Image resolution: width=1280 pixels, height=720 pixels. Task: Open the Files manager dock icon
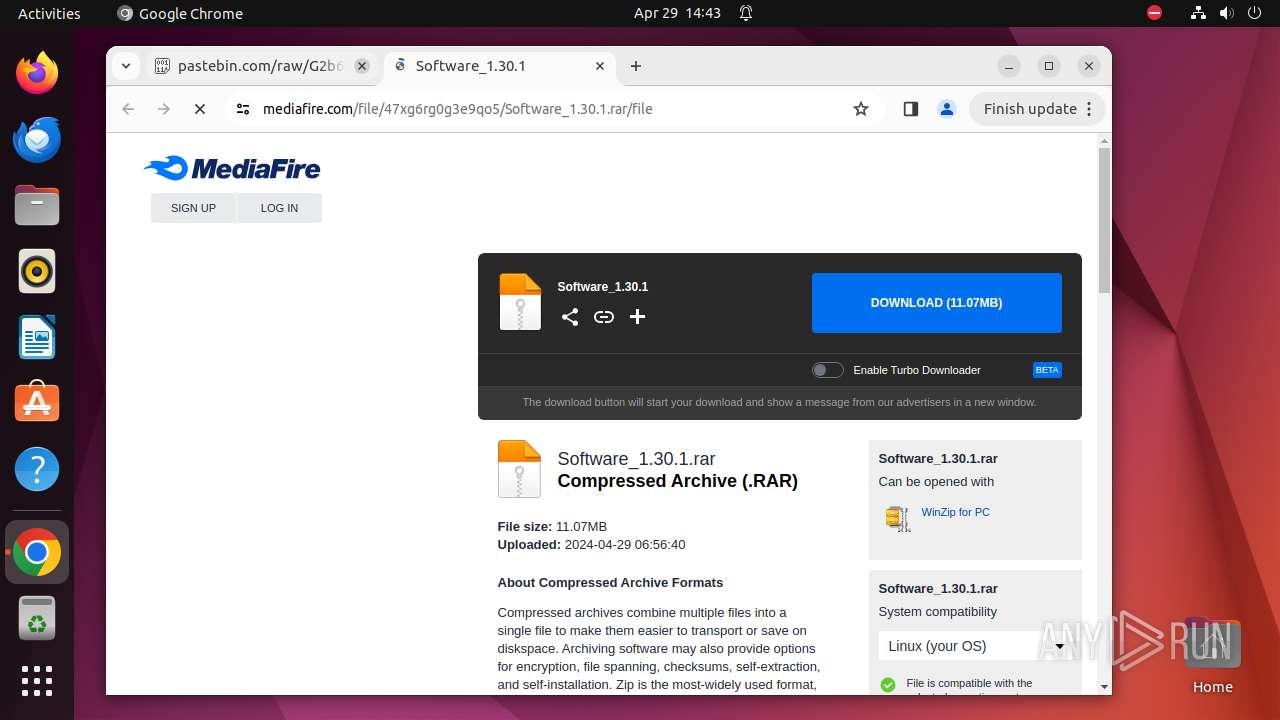pos(37,205)
